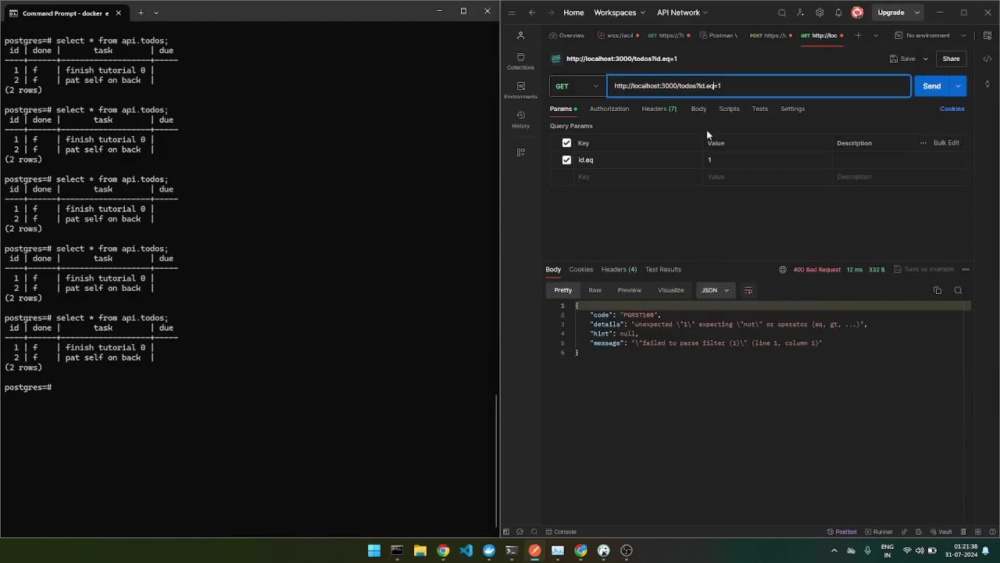The width and height of the screenshot is (1000, 563).
Task: Open the trash icon in status bar
Action: point(963,532)
